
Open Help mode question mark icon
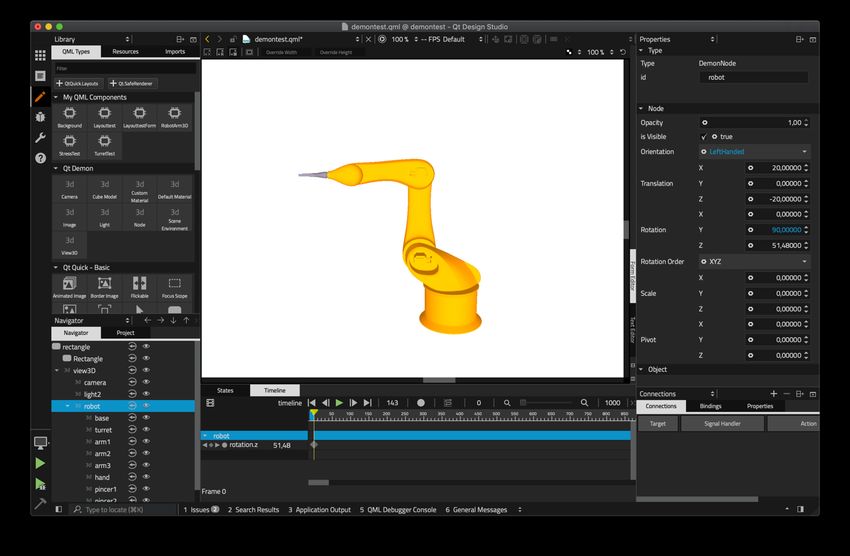tap(40, 158)
